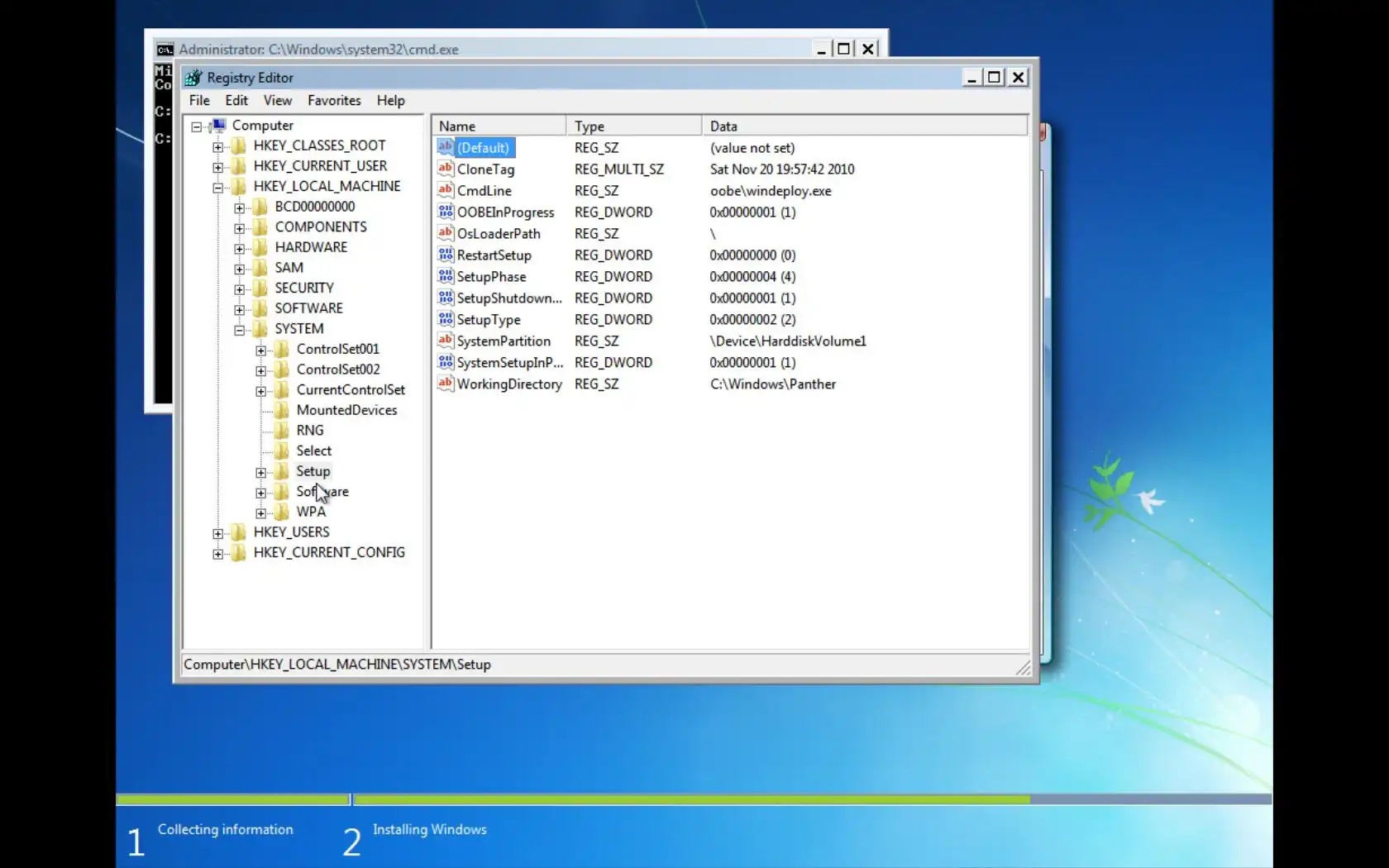Click the DWORD icon beside SetupType

[x=446, y=319]
